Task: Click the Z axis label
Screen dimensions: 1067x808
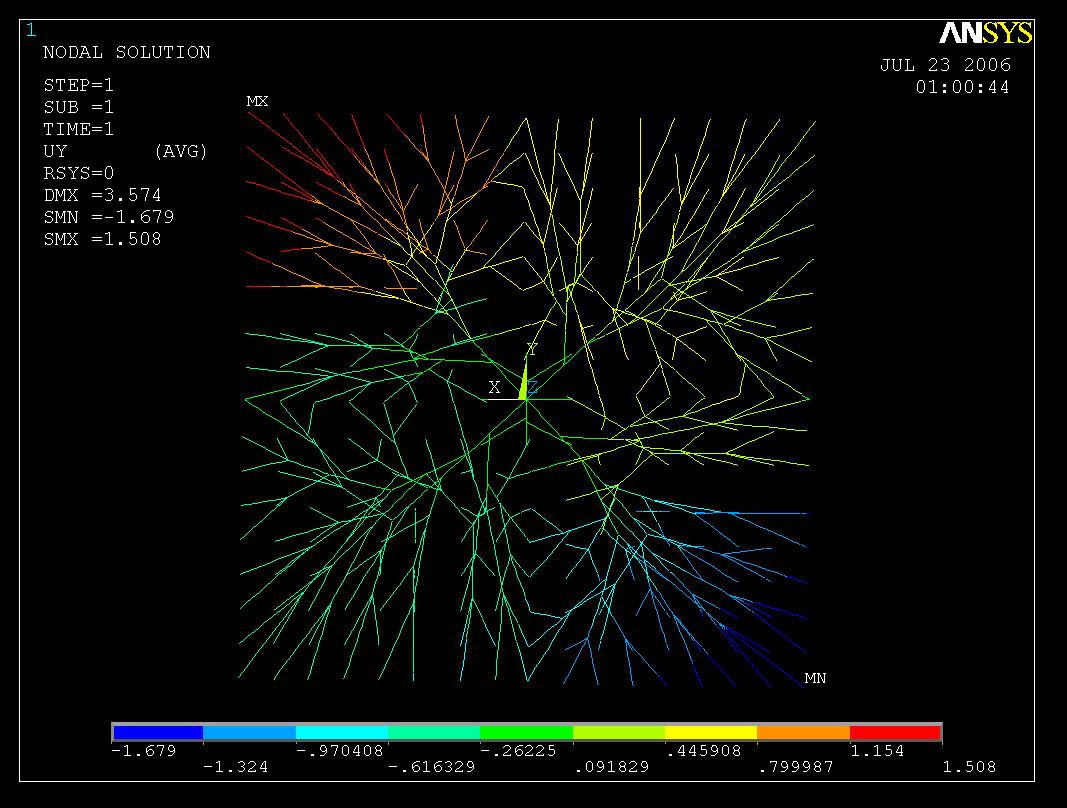Action: (x=533, y=387)
